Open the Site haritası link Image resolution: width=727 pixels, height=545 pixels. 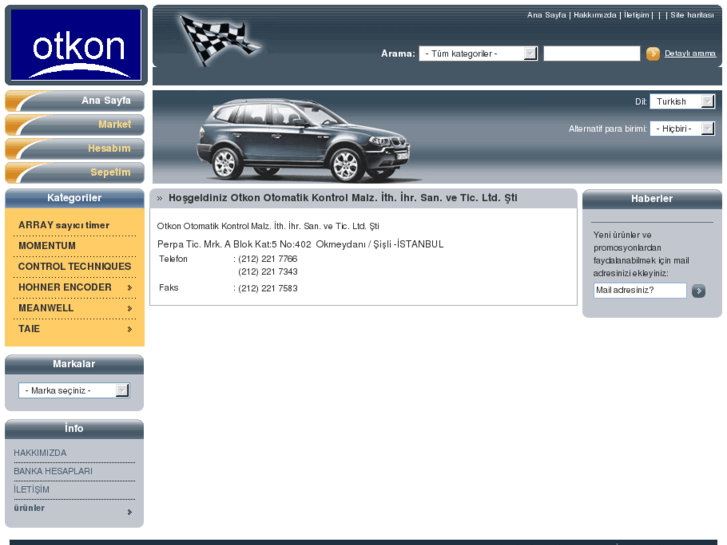[x=692, y=15]
